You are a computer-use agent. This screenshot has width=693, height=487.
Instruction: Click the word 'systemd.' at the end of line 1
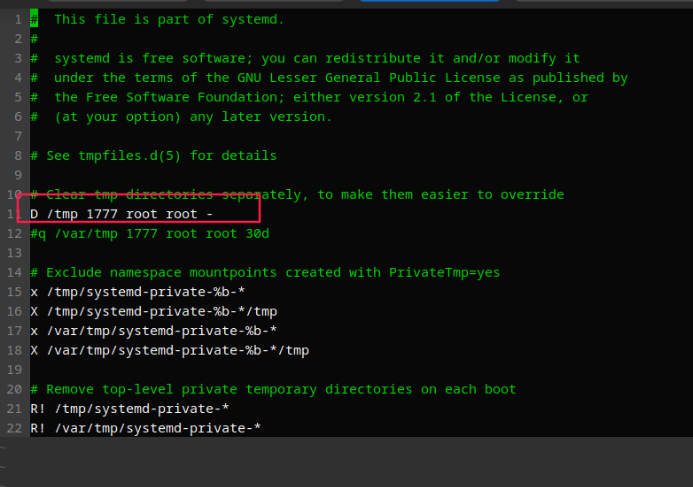click(253, 19)
